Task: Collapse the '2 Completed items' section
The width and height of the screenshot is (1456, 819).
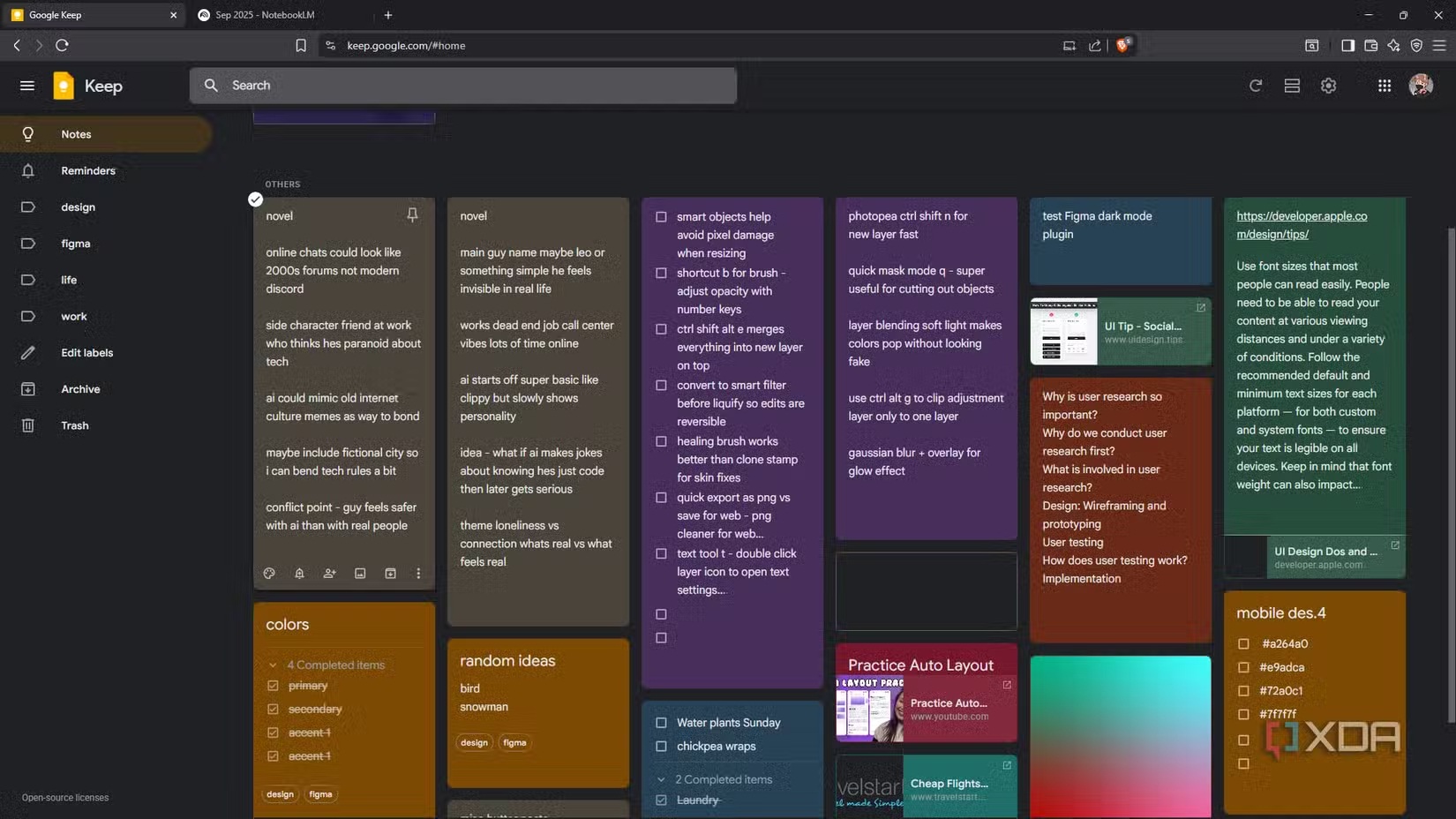Action: 661,780
